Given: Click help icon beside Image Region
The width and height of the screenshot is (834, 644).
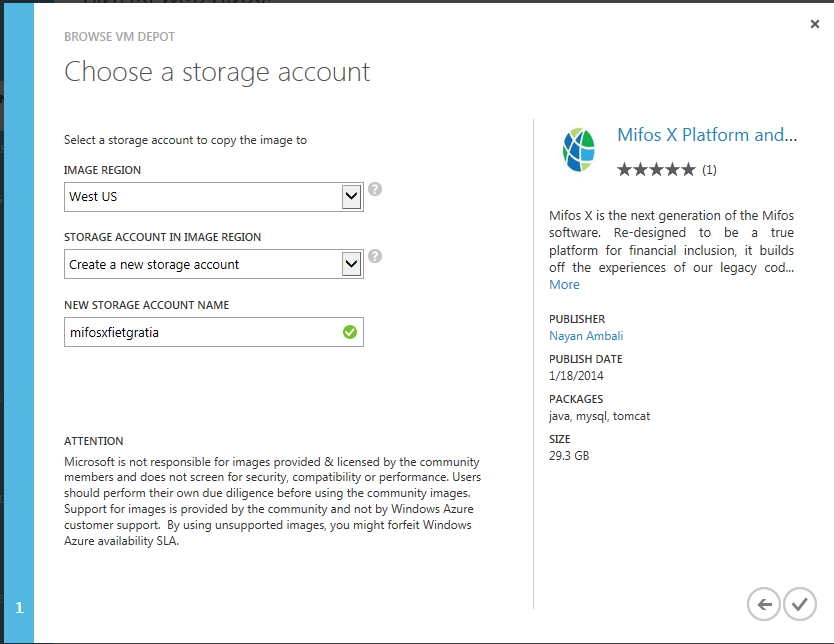Looking at the screenshot, I should click(375, 189).
